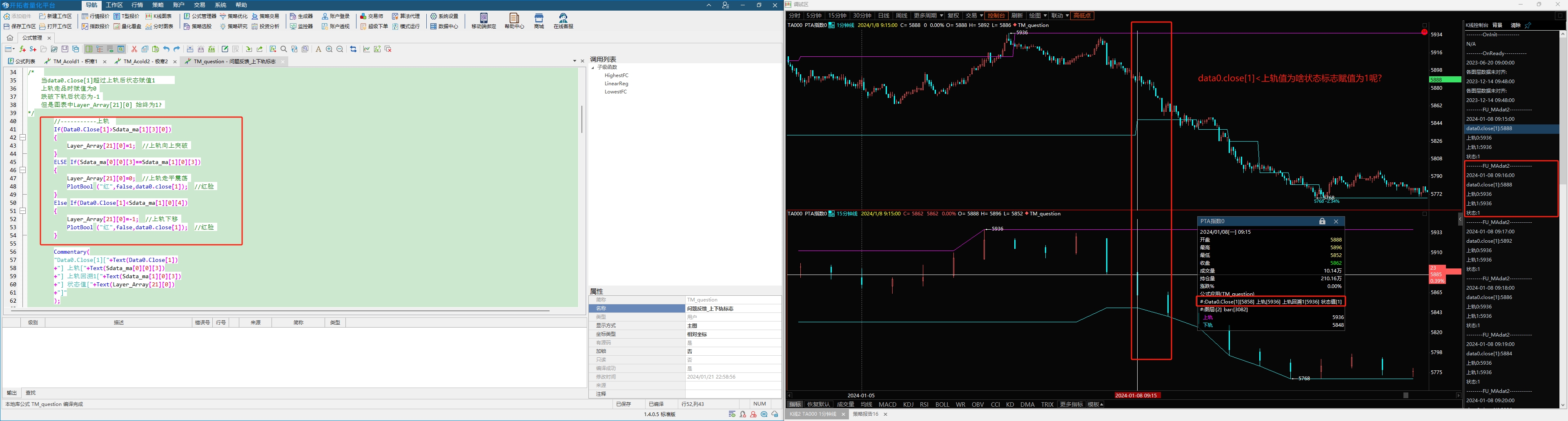The width and height of the screenshot is (1568, 421).
Task: Redo the edit in the formula editor
Action: (176, 49)
